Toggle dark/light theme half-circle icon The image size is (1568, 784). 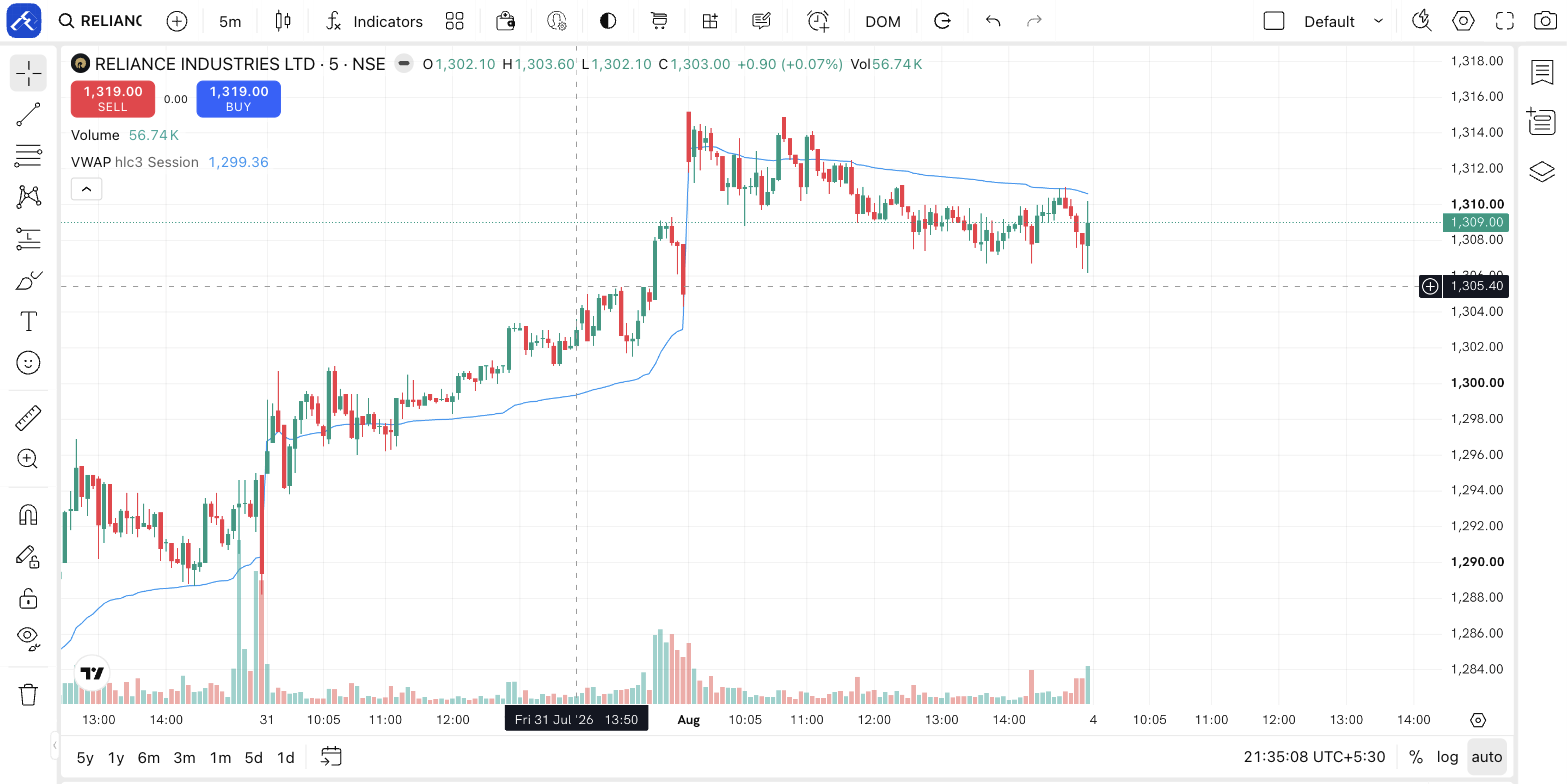[x=608, y=21]
